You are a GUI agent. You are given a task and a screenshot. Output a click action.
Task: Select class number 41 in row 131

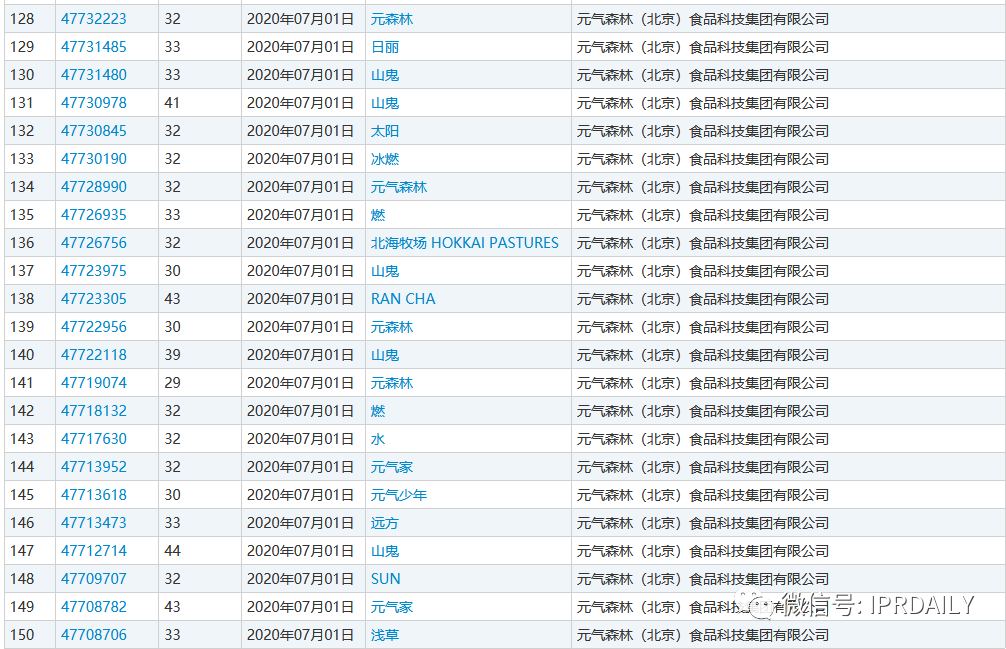(172, 103)
